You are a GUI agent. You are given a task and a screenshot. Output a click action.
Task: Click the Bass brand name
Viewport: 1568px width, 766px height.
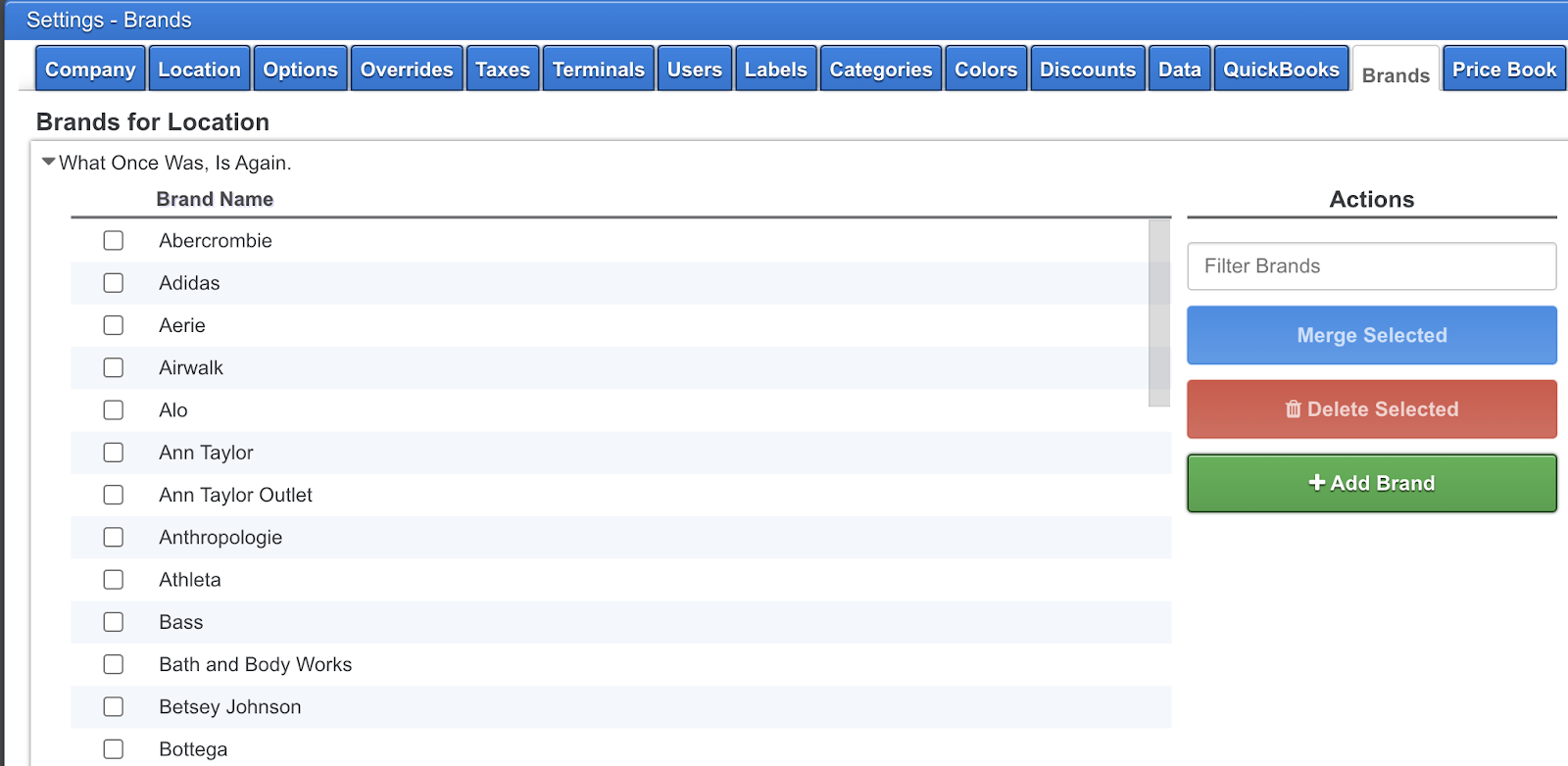[181, 622]
